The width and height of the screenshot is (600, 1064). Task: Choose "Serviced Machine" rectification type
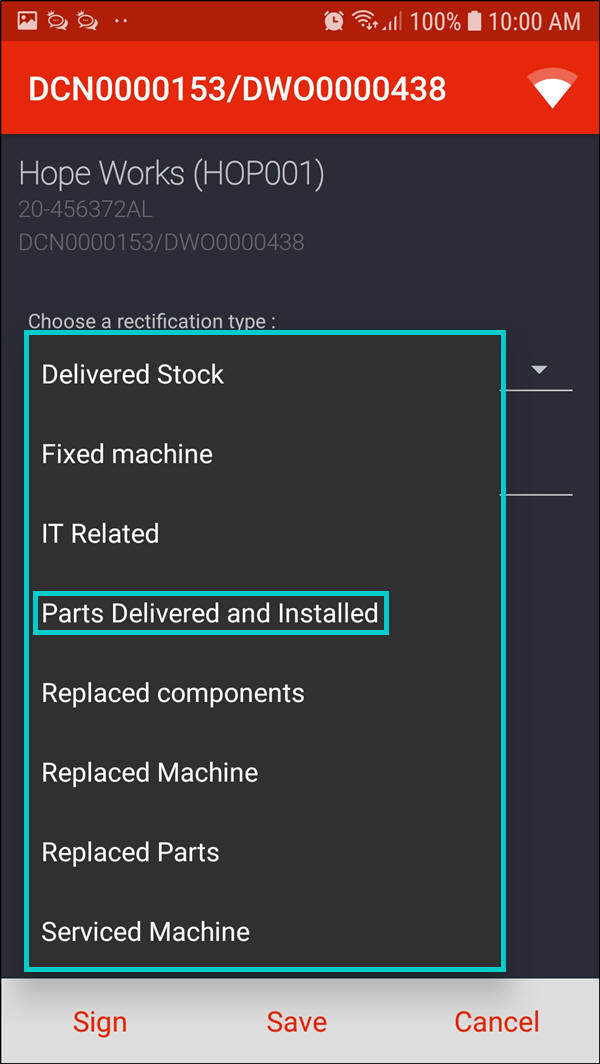coord(146,932)
